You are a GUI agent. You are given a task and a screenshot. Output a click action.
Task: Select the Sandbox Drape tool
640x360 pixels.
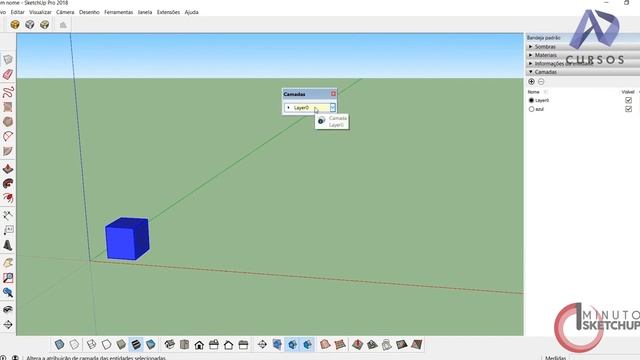pyautogui.click(x=387, y=344)
